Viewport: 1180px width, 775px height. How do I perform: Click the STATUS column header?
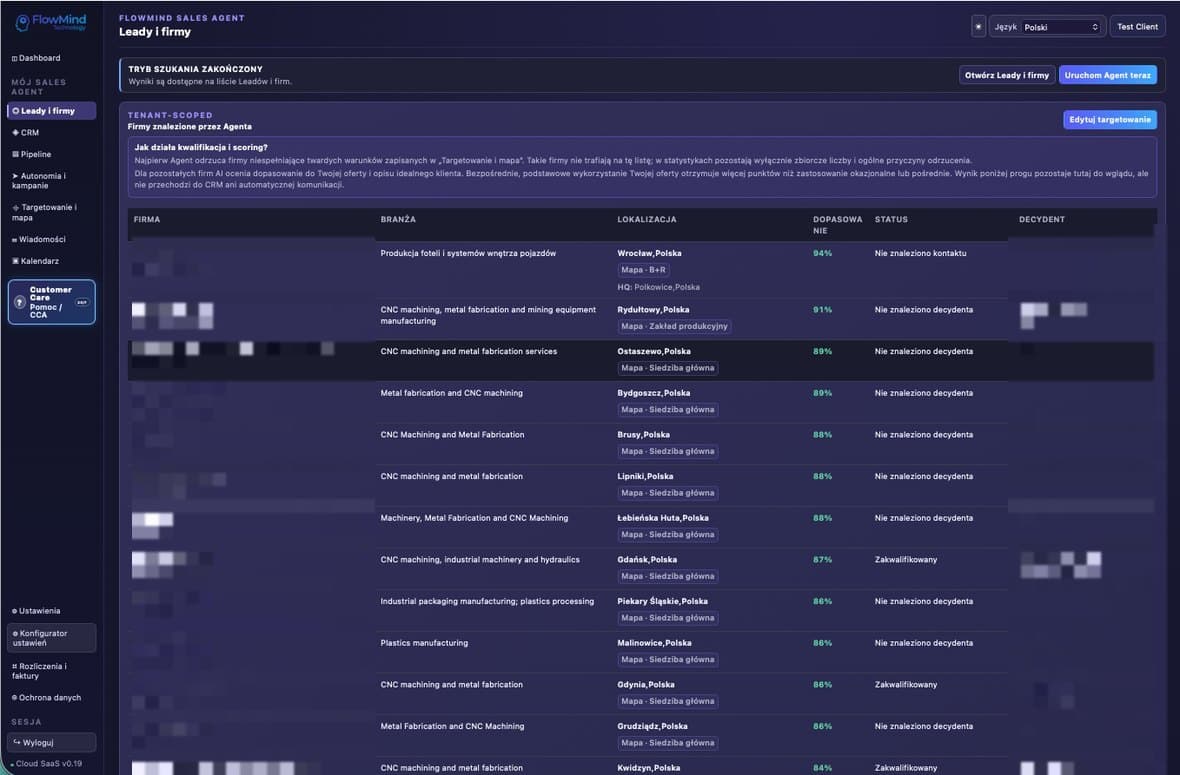(891, 220)
